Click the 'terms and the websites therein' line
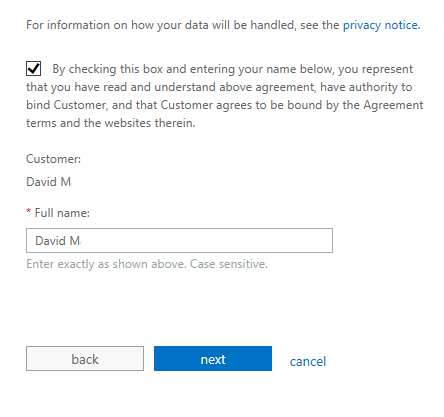 tap(111, 123)
